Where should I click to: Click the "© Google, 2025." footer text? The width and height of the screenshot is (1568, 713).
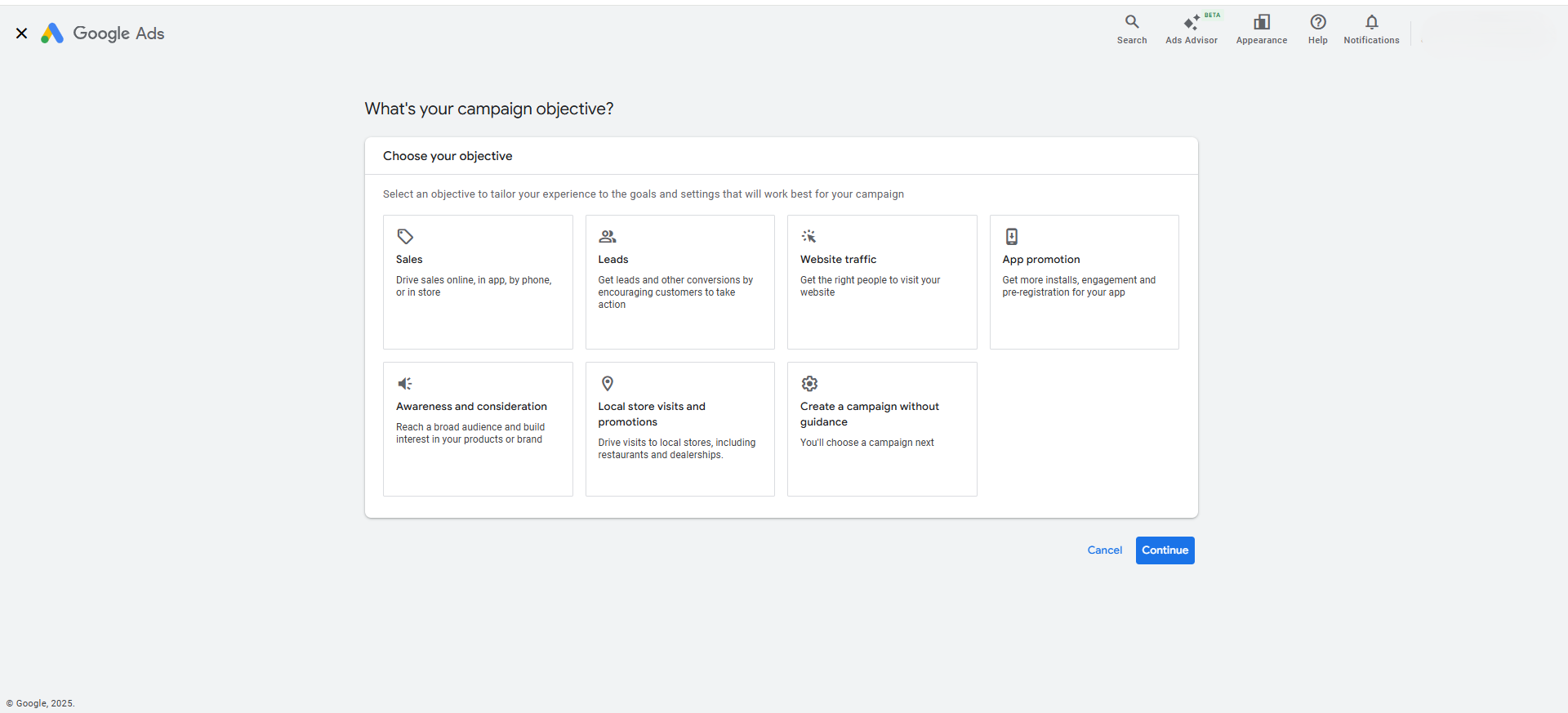pyautogui.click(x=41, y=703)
